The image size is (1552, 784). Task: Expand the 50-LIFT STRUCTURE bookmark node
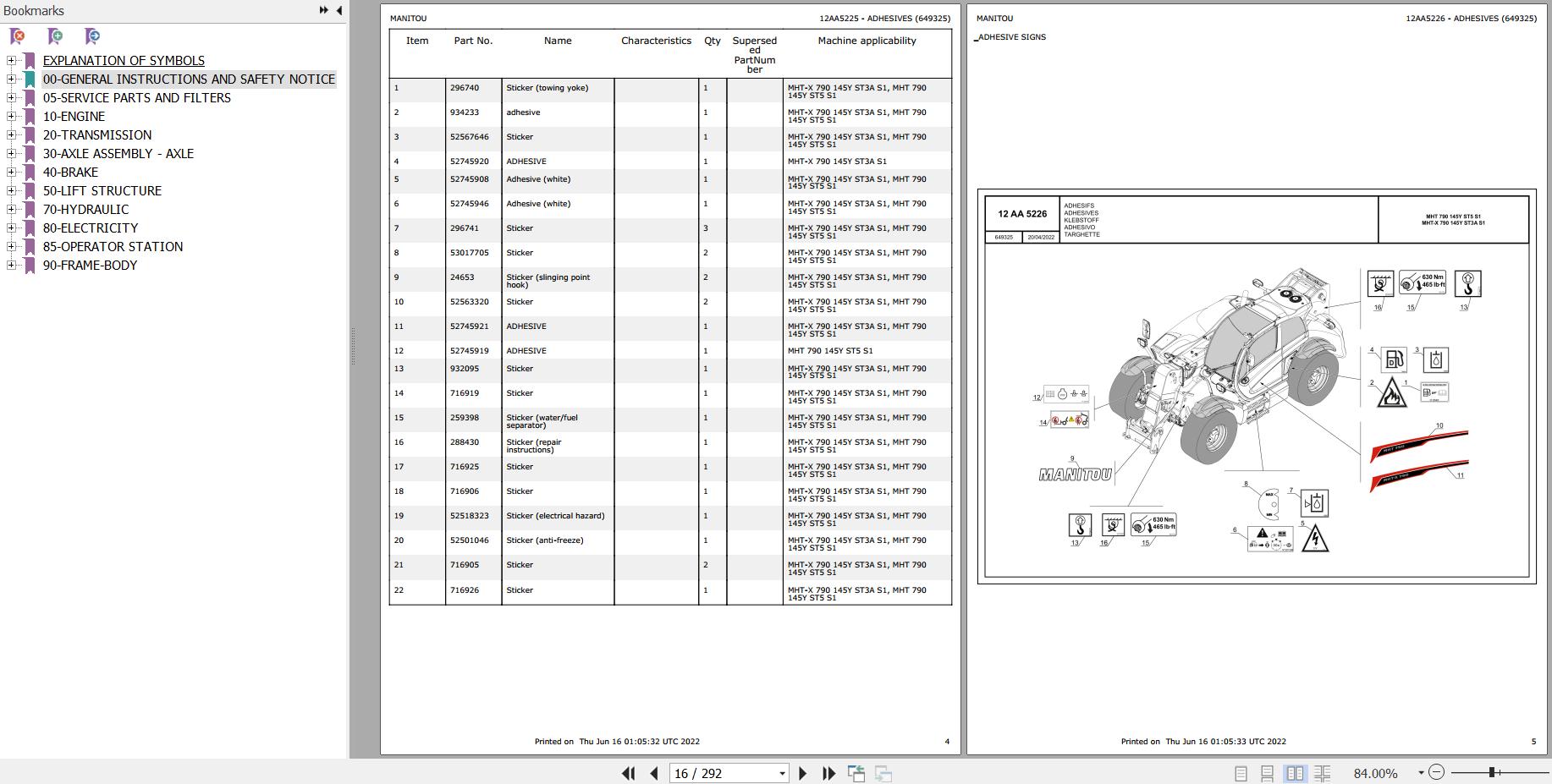point(11,191)
